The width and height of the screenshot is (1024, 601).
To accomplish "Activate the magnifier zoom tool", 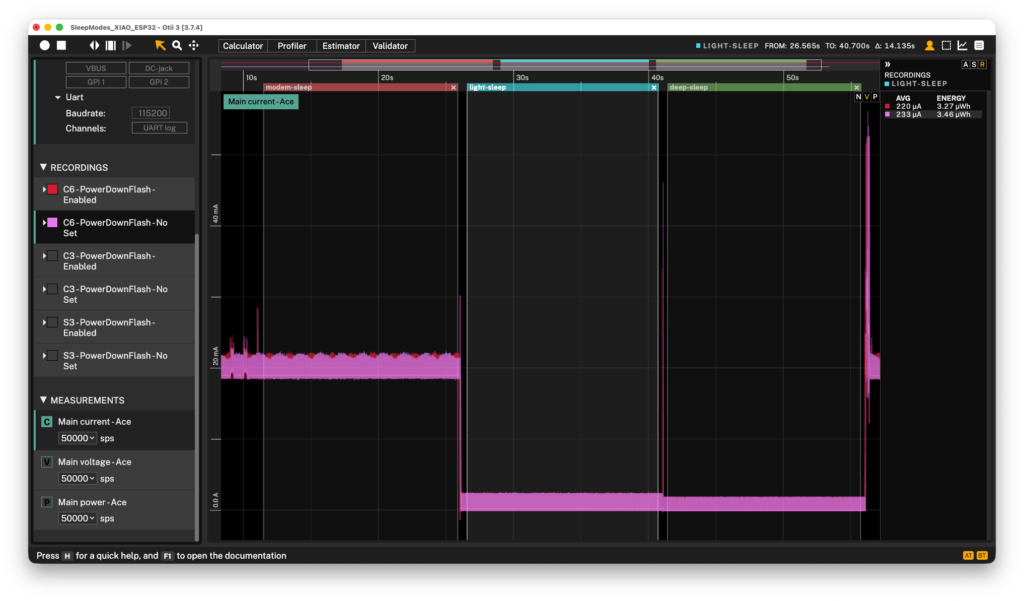I will [x=177, y=45].
